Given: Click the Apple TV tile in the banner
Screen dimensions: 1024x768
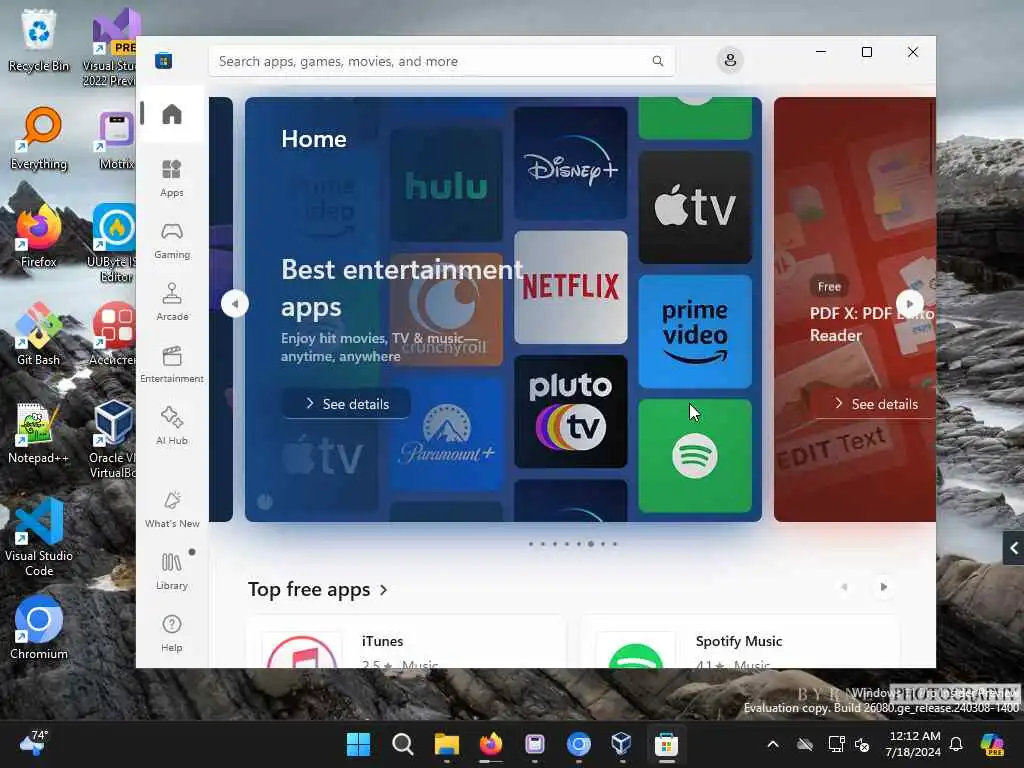Looking at the screenshot, I should 695,207.
